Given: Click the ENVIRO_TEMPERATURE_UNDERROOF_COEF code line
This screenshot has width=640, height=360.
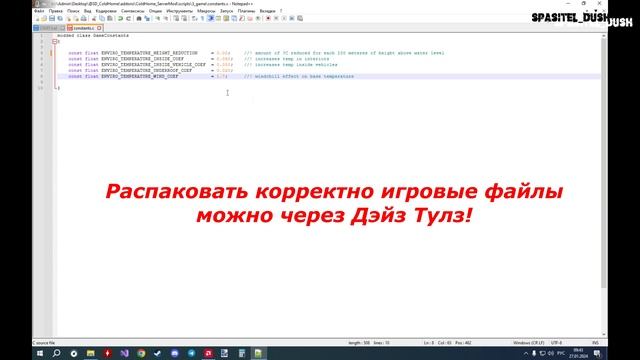Looking at the screenshot, I should 151,70.
